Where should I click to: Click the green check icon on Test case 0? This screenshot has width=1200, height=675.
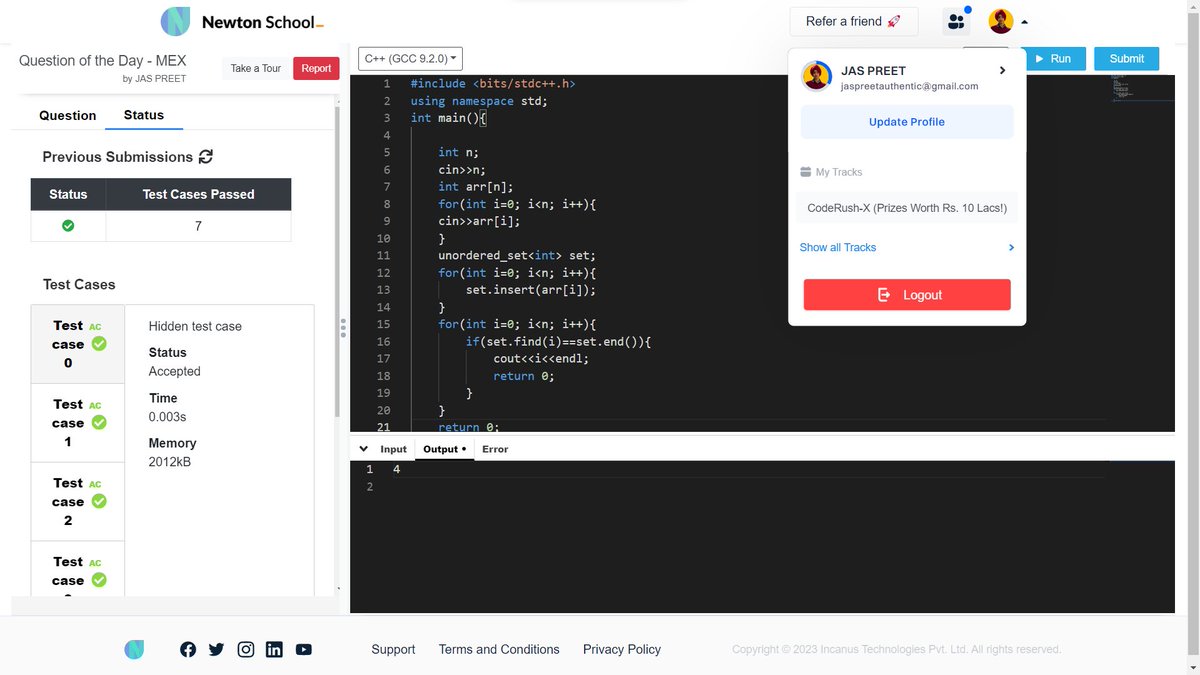(x=99, y=343)
